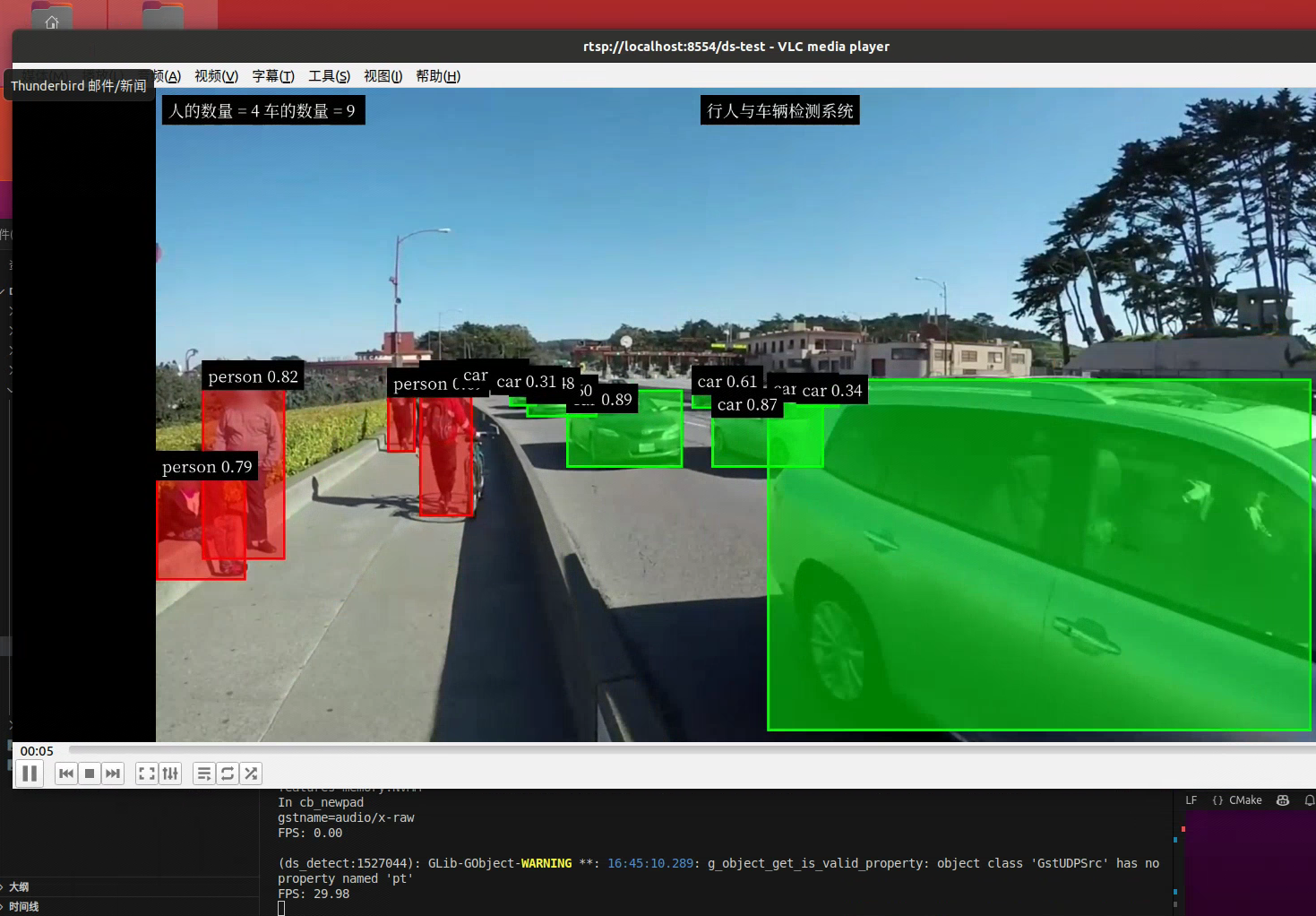
Task: Skip to next media in VLC
Action: (113, 773)
